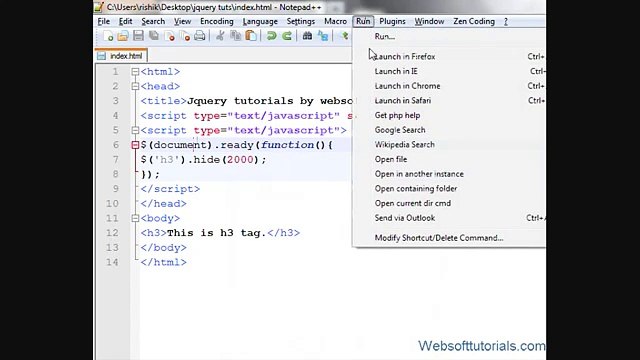The image size is (640, 360).
Task: Collapse the red fold marker on line 6
Action: coord(135,145)
